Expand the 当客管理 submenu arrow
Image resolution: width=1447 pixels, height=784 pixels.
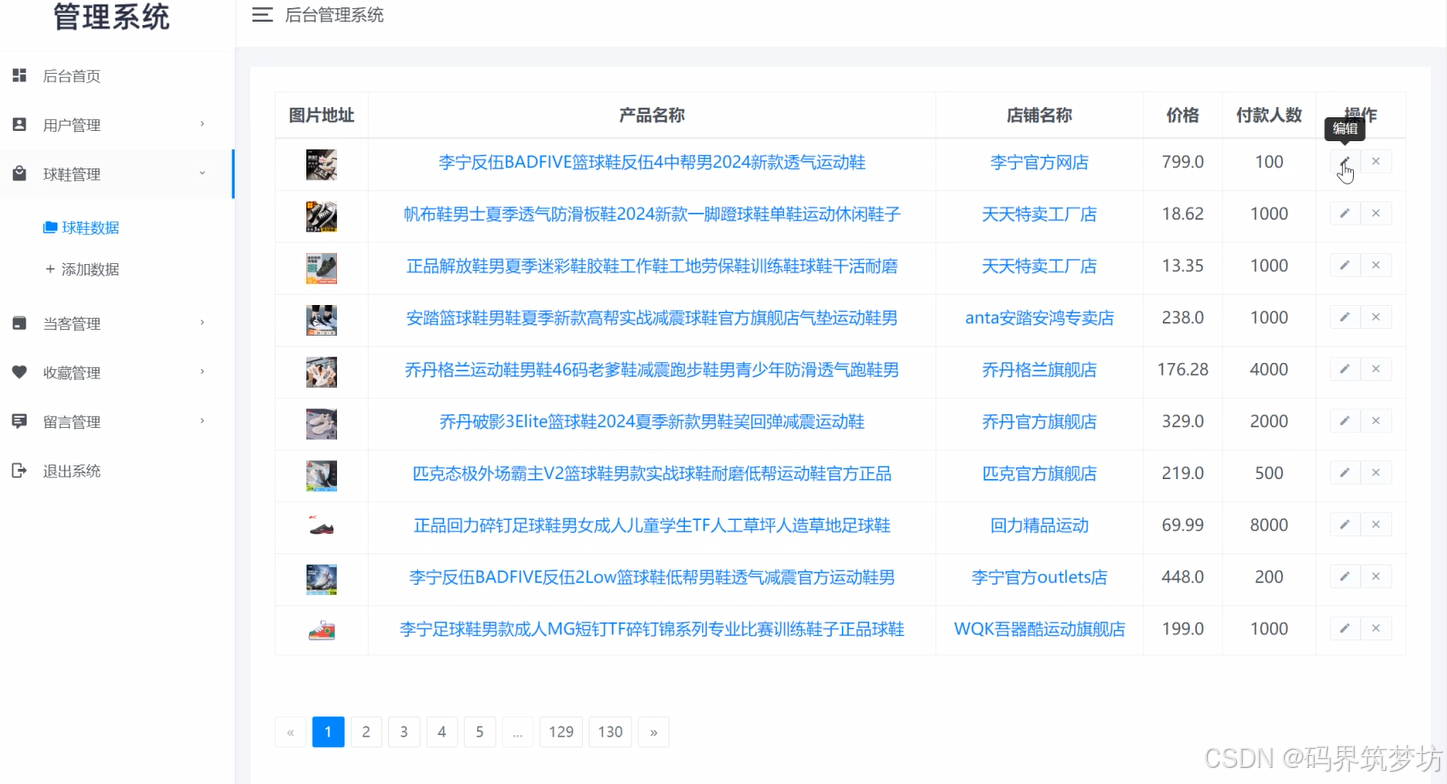202,322
